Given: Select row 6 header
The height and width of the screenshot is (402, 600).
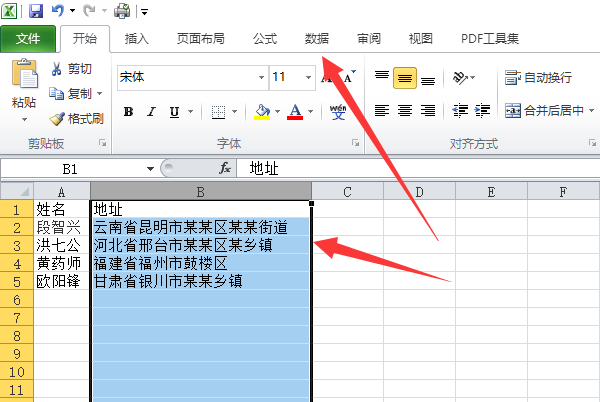Looking at the screenshot, I should (16, 299).
